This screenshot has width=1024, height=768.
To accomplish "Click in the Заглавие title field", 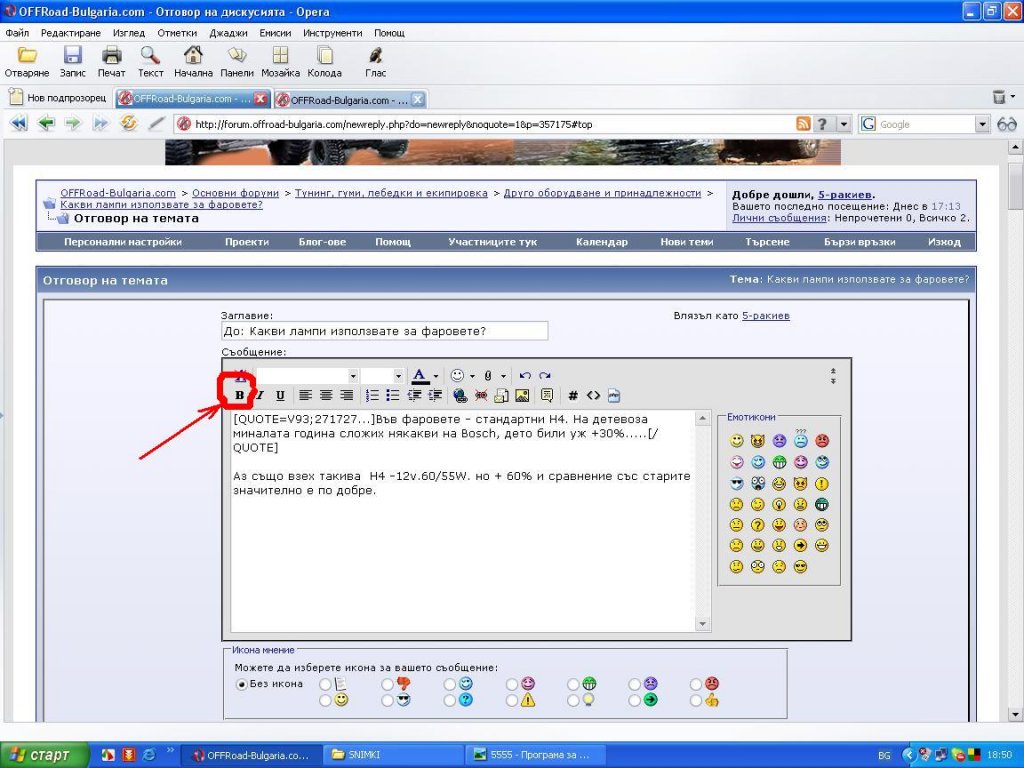I will click(385, 331).
